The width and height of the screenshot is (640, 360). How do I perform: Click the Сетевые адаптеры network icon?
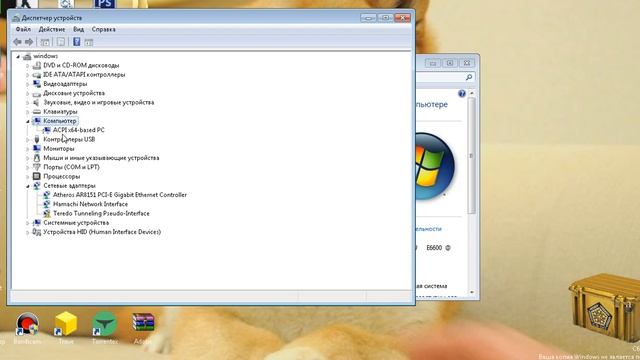(x=37, y=186)
